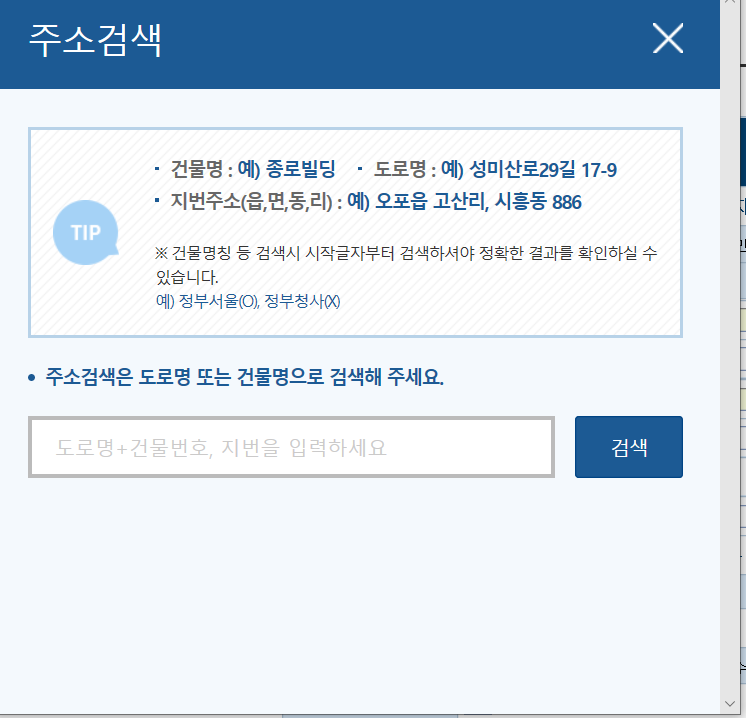Screen dimensions: 746x718
Task: Click the scrollbar up arrow at top right
Action: coord(729,2)
